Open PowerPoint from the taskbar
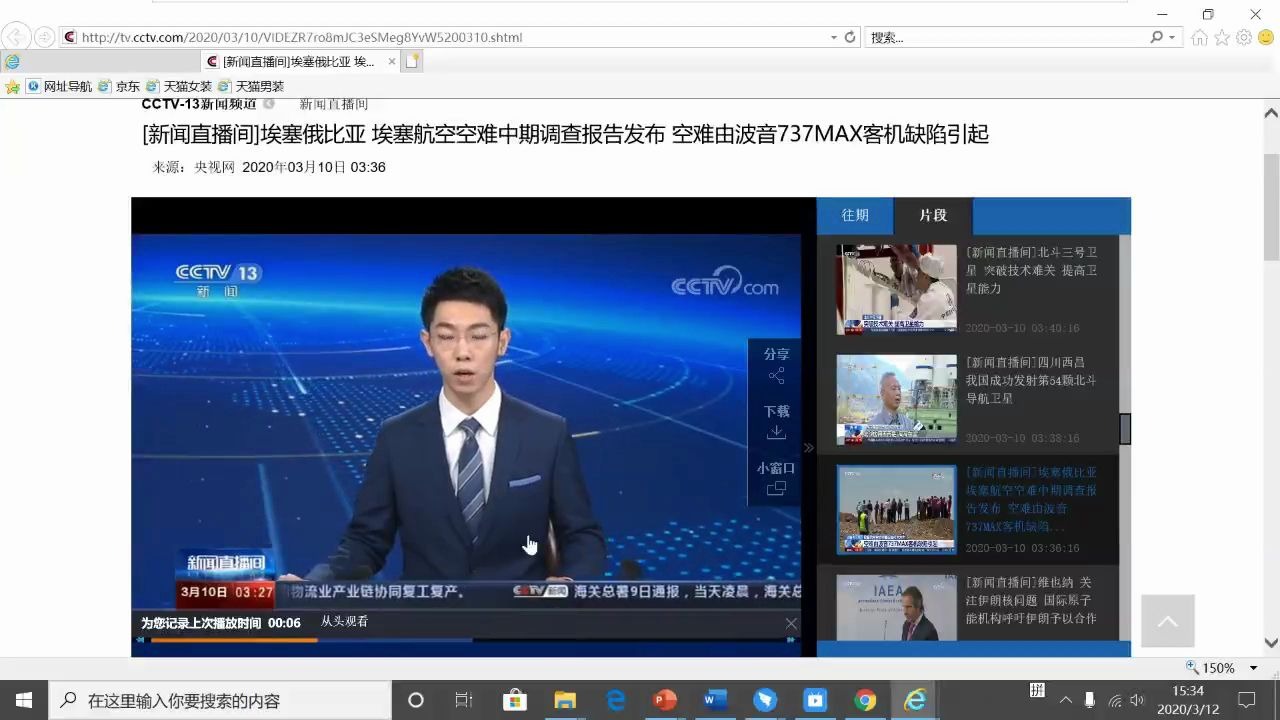 click(665, 700)
